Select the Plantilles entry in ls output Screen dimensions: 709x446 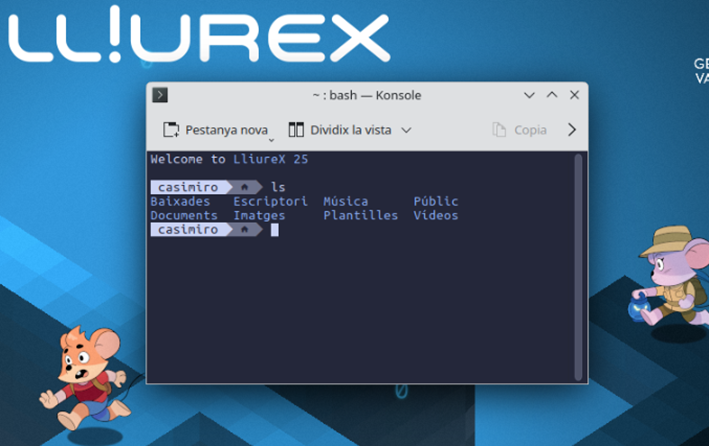tap(360, 215)
